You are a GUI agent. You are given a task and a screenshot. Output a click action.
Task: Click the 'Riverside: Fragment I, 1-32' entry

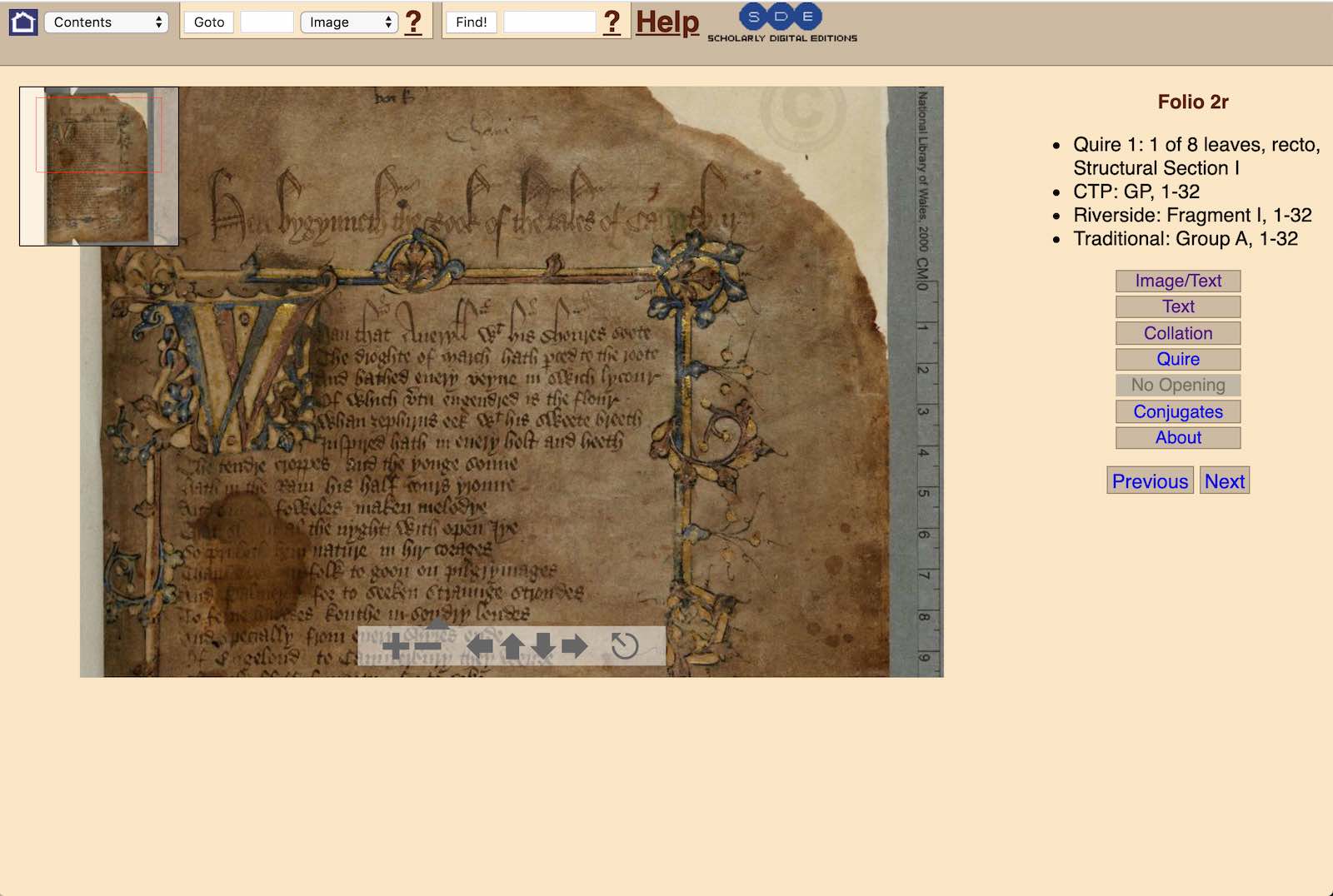pyautogui.click(x=1192, y=215)
